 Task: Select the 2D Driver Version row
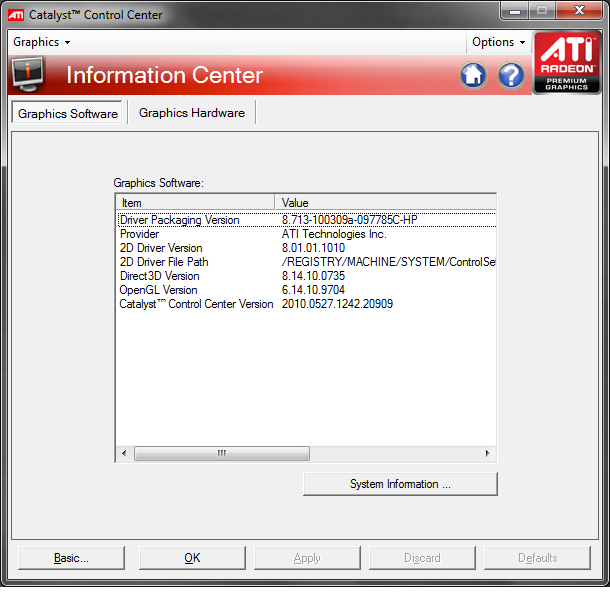307,248
